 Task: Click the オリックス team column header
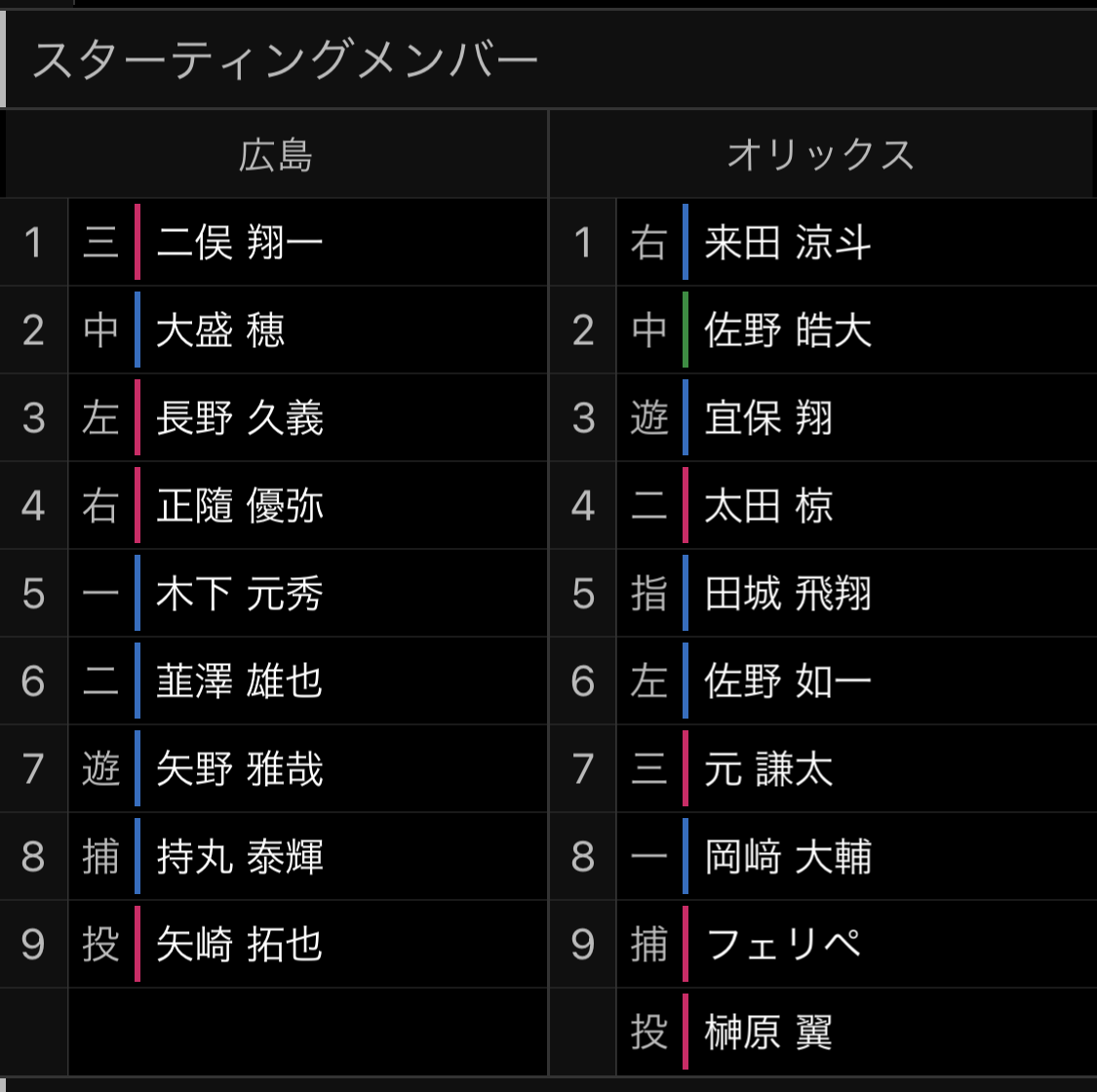[821, 155]
